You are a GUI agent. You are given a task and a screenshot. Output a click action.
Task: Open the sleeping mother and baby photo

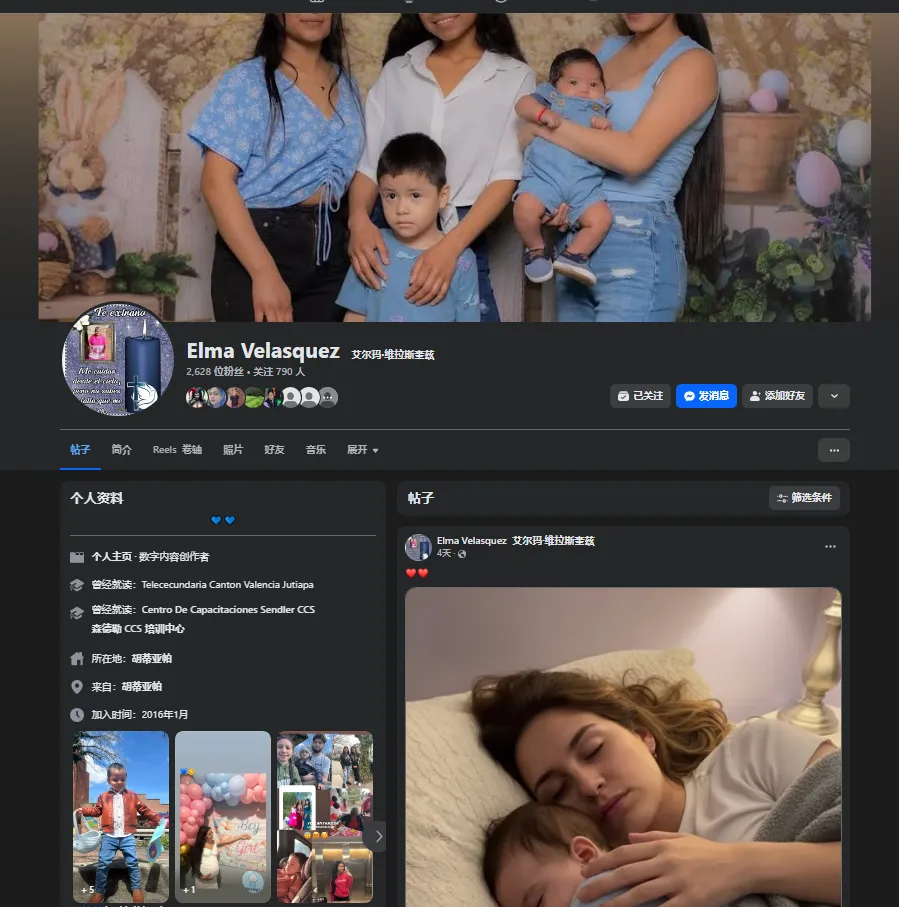click(x=623, y=746)
